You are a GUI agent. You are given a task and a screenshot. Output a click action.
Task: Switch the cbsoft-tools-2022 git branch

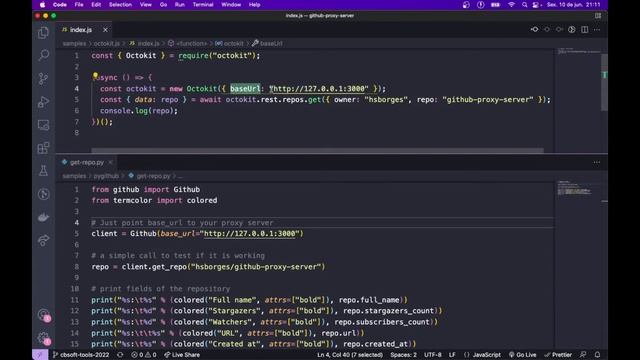pyautogui.click(x=81, y=355)
